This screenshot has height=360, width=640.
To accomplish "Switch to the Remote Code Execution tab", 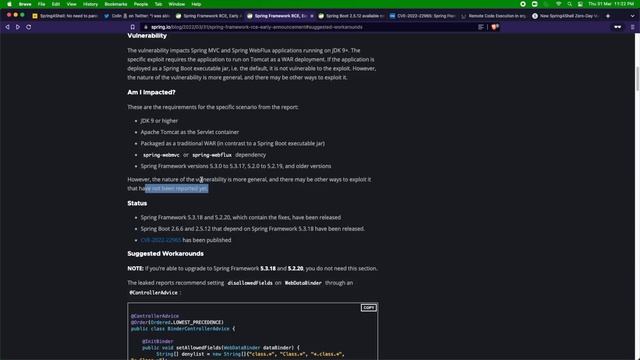I will pyautogui.click(x=494, y=16).
